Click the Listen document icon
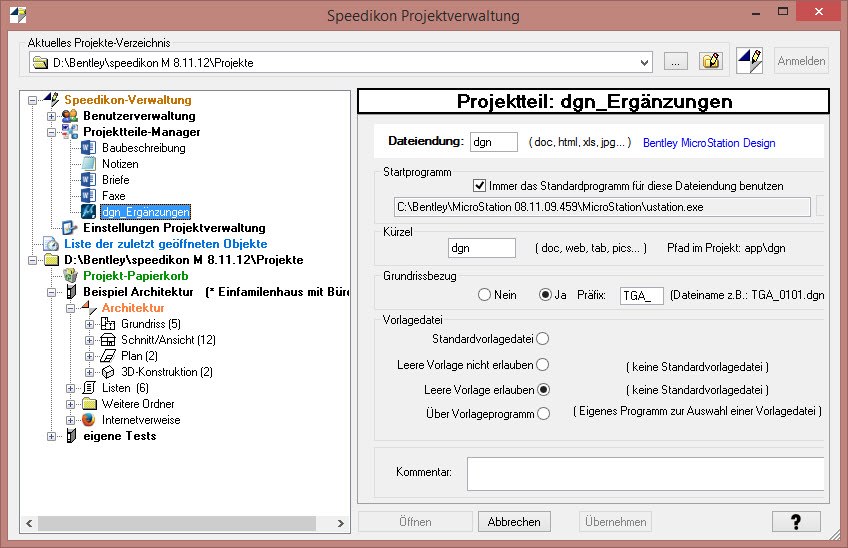This screenshot has height=548, width=848. [x=89, y=388]
